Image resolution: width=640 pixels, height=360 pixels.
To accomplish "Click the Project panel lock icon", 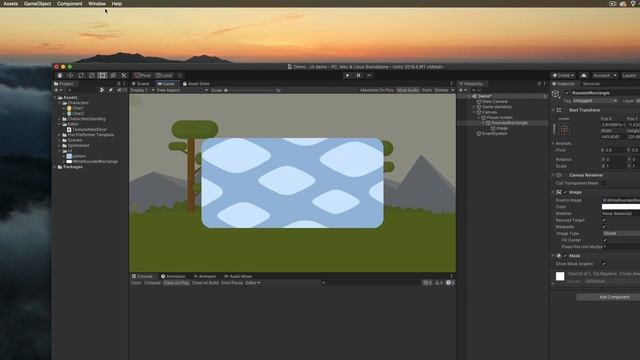I will [x=119, y=84].
